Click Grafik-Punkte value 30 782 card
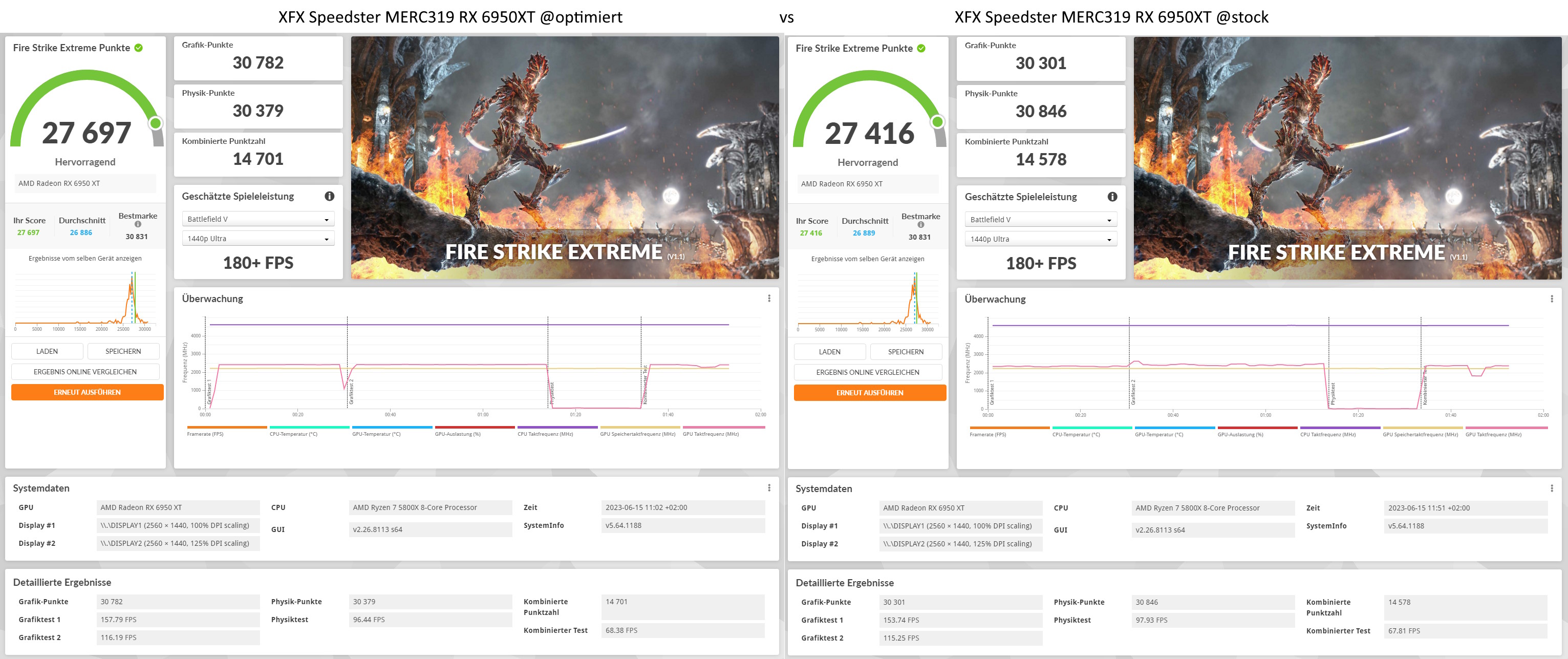 [258, 58]
